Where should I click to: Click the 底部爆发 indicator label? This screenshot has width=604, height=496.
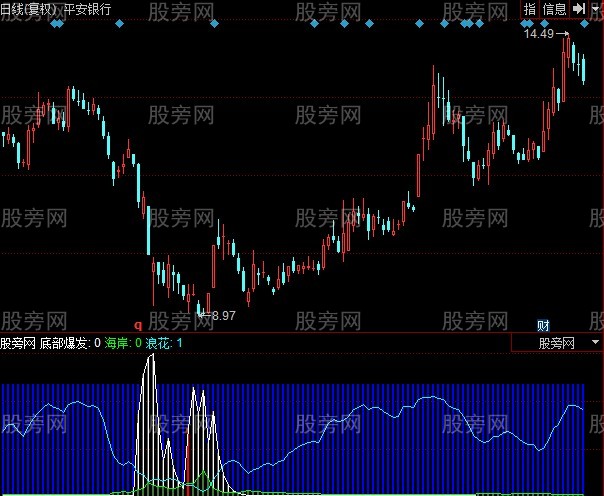click(65, 343)
